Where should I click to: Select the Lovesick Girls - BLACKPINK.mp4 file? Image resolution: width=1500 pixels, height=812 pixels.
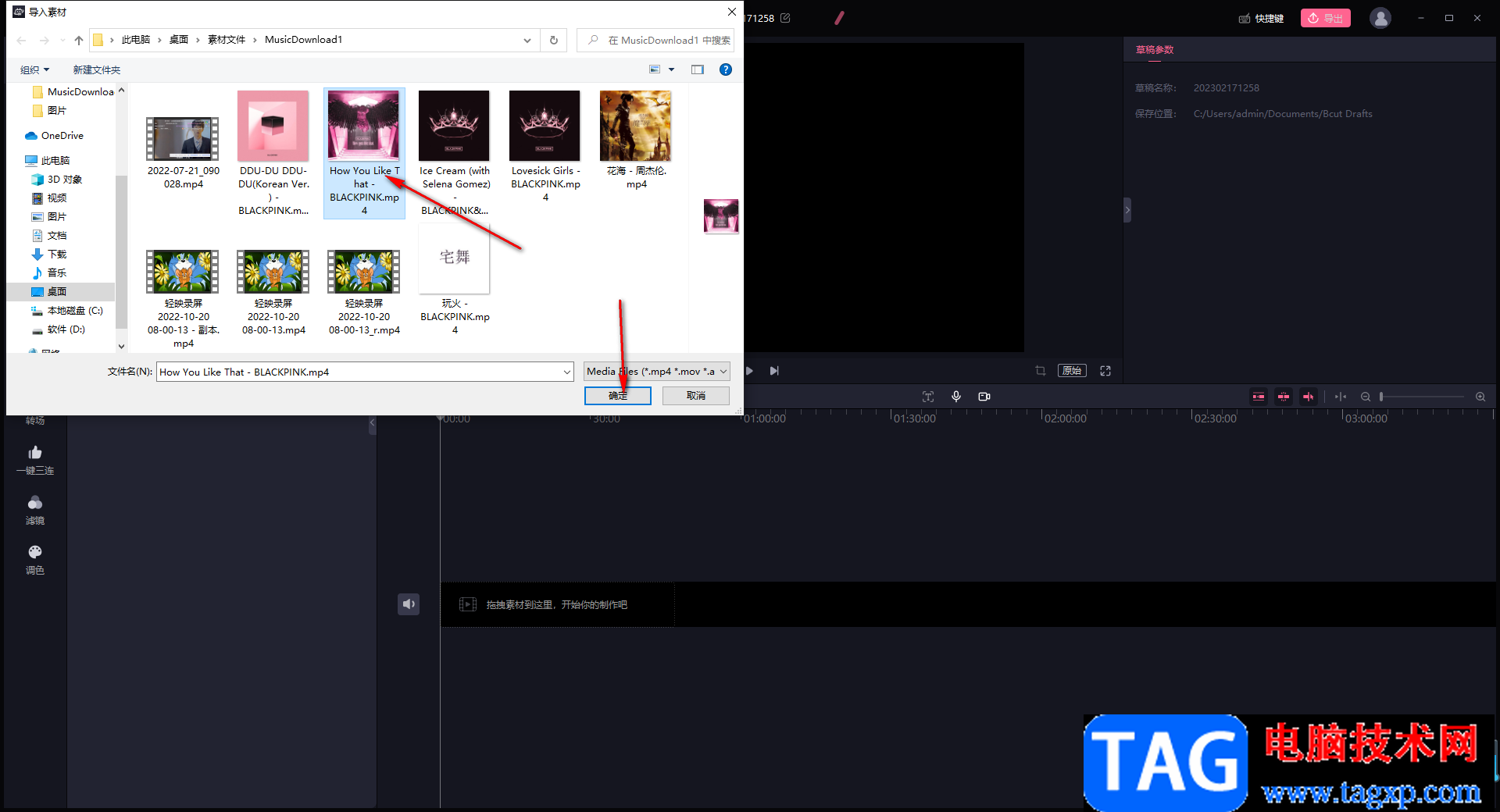tap(545, 147)
